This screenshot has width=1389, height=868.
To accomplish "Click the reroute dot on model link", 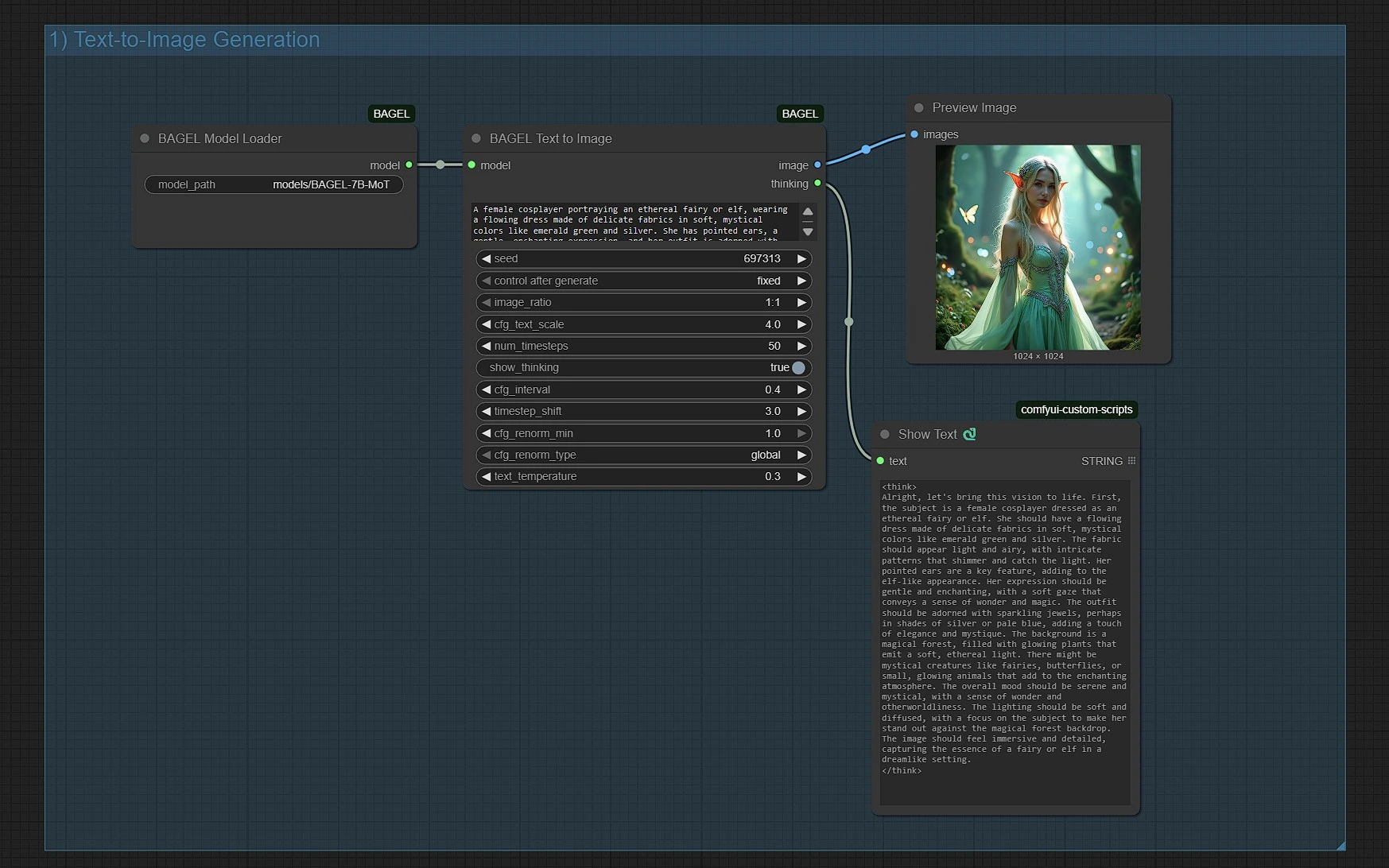I will click(x=440, y=165).
